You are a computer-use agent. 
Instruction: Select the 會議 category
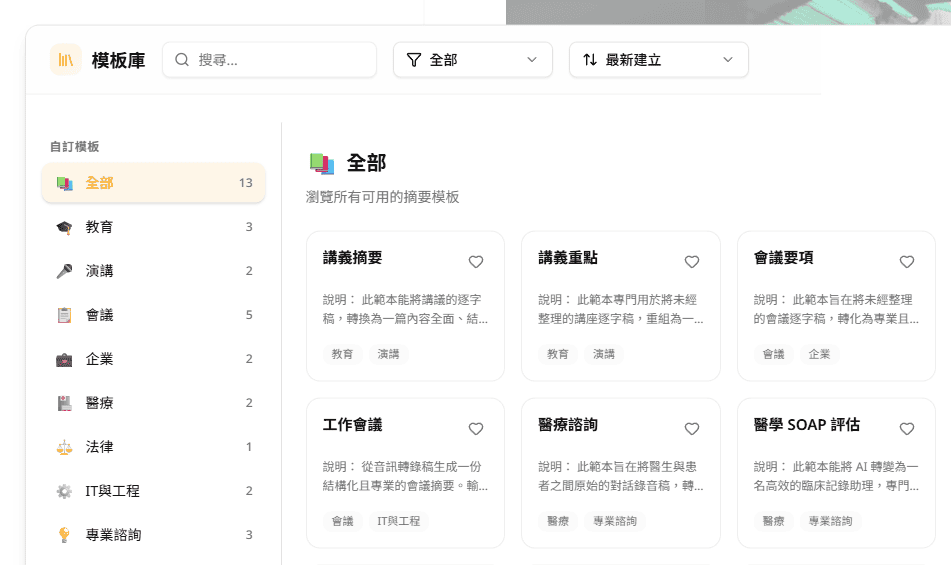pos(153,315)
